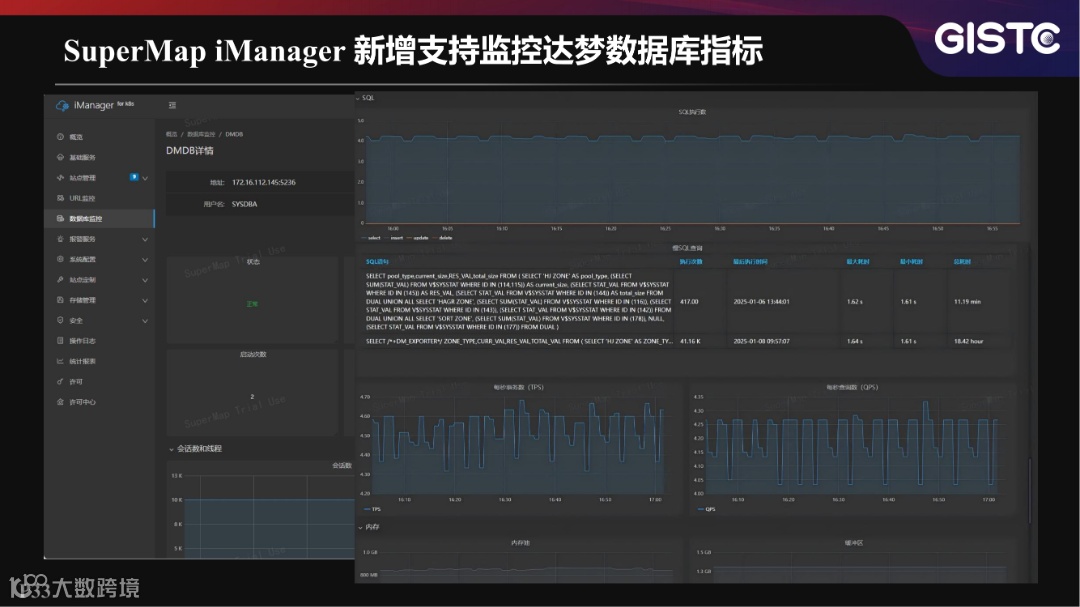Expand the 存储管理 submenu chevron
The image size is (1080, 607).
pyautogui.click(x=145, y=300)
